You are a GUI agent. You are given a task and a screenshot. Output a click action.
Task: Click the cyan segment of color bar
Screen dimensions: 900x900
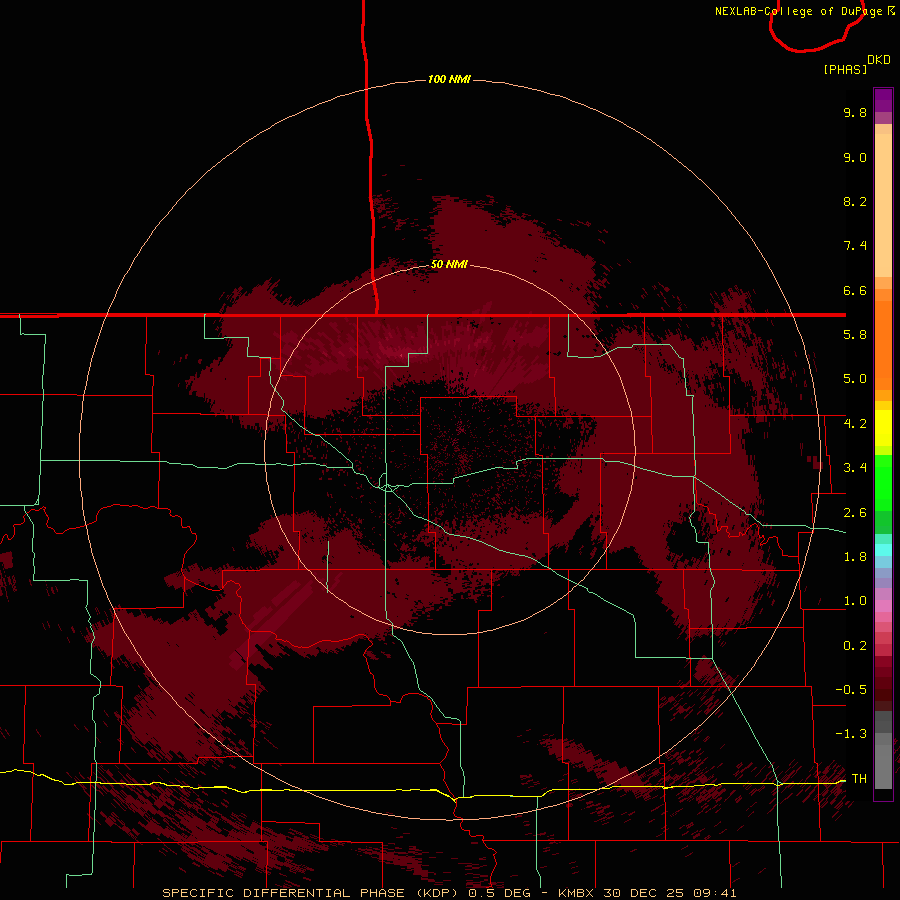coord(883,550)
